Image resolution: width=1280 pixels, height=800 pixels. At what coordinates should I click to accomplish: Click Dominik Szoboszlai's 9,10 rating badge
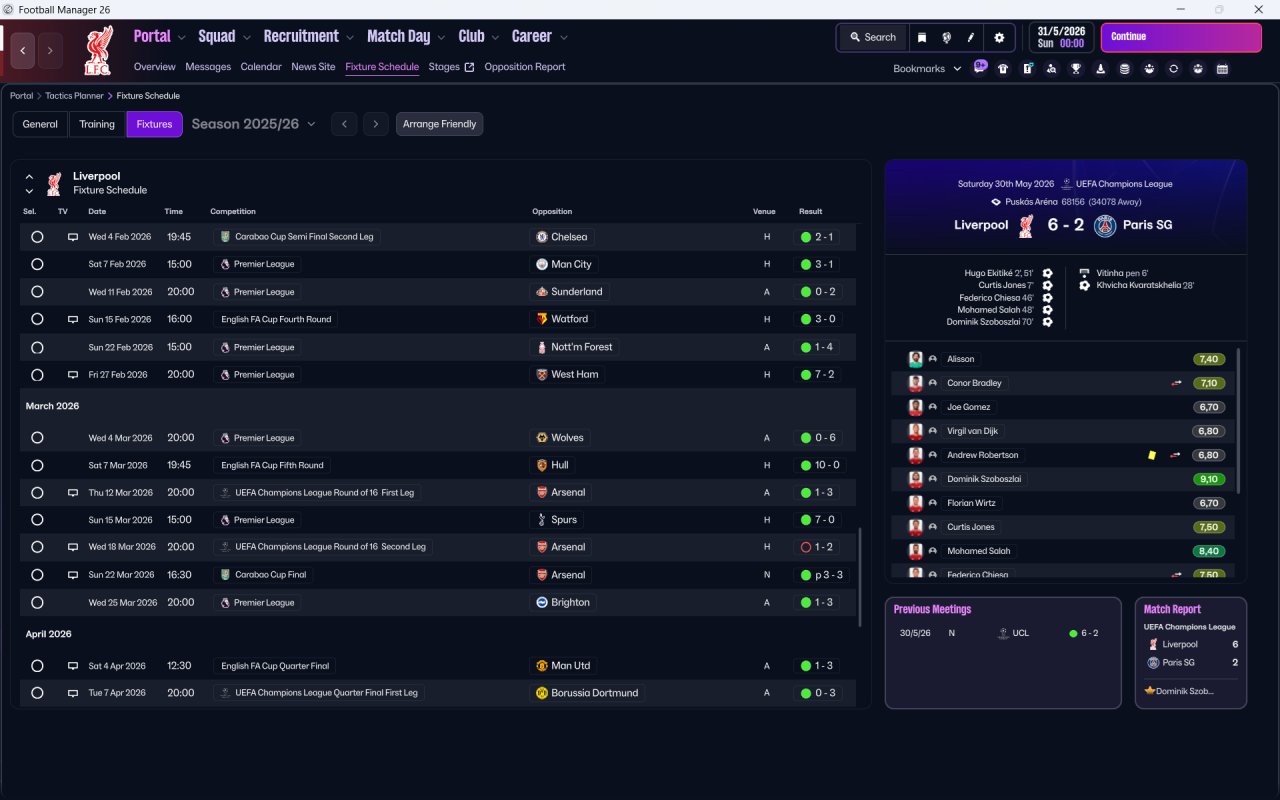tap(1209, 479)
